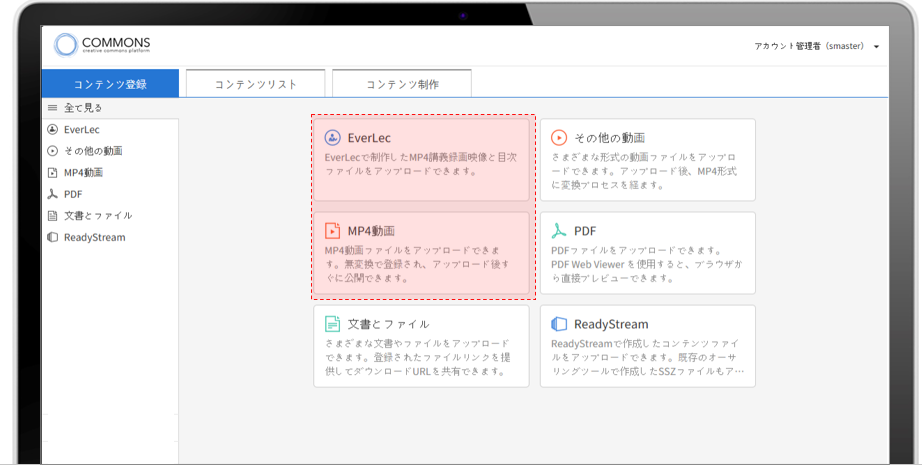
Task: Open the その他の動画 upload card
Action: [x=648, y=159]
